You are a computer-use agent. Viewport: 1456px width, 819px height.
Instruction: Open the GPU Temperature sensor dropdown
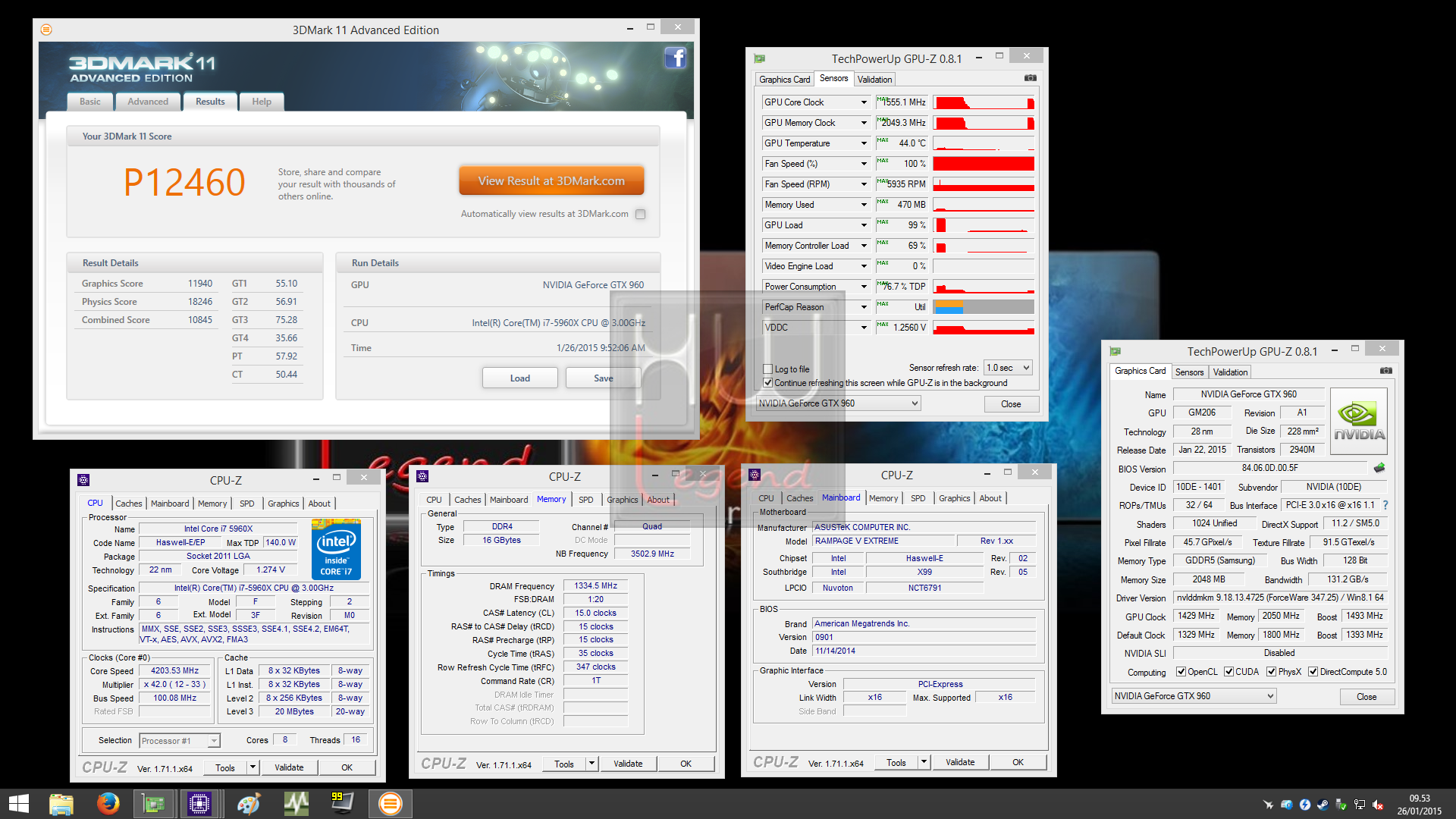pyautogui.click(x=864, y=143)
